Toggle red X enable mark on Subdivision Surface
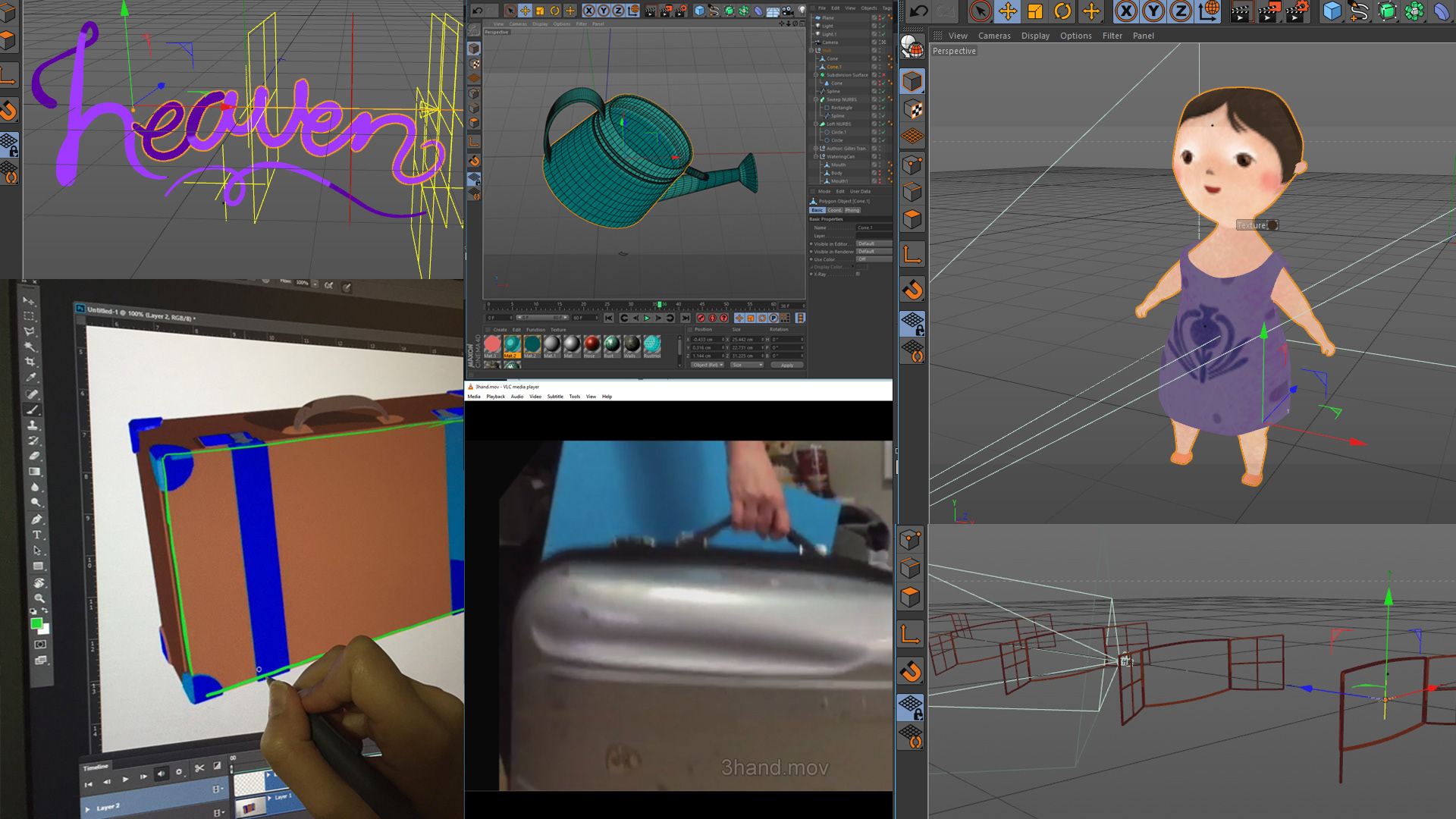 (x=883, y=75)
